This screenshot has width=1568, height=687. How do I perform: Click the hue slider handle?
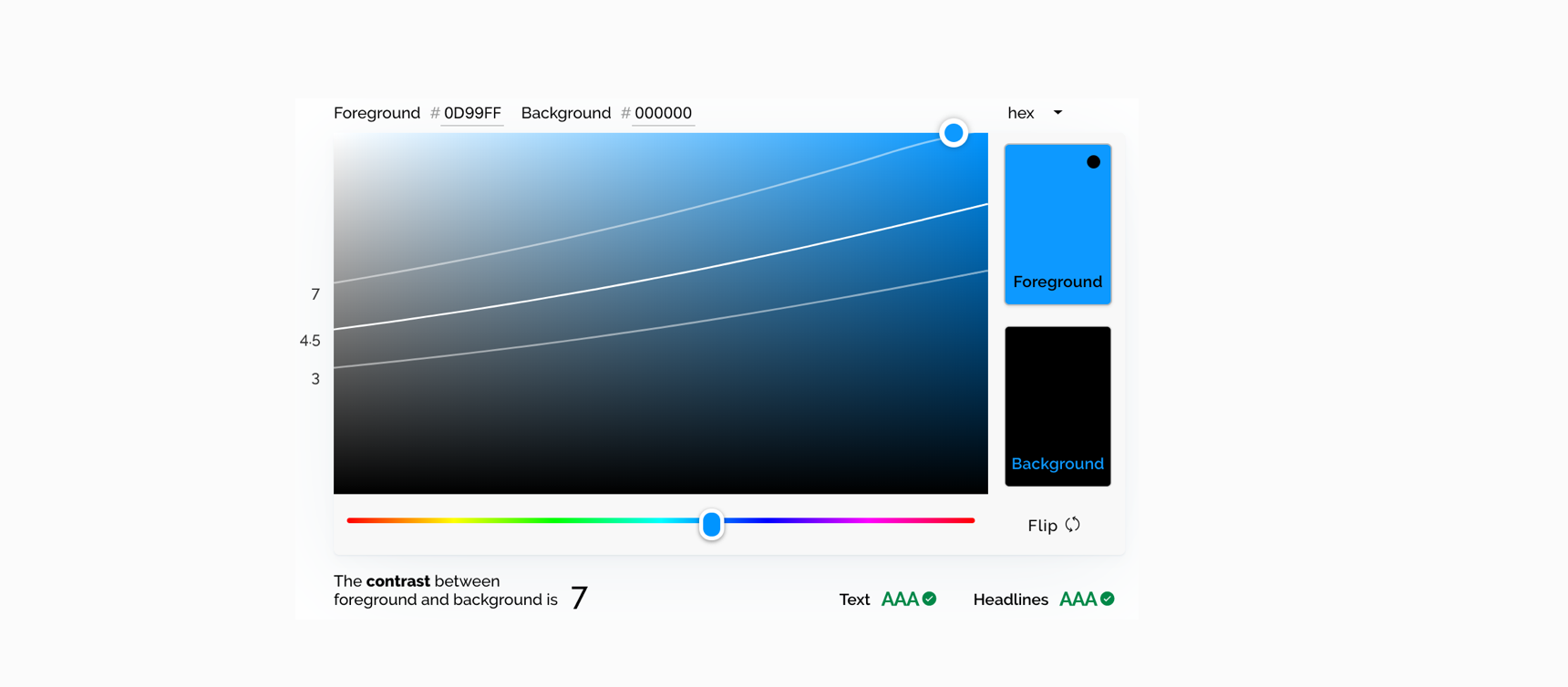712,524
